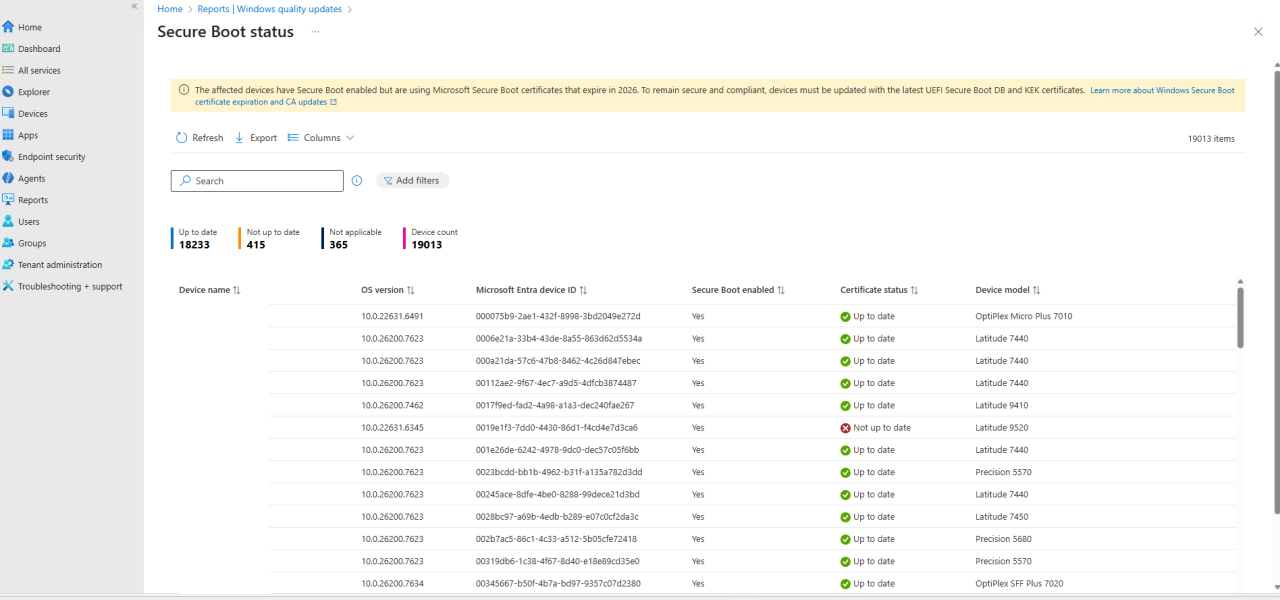The image size is (1280, 600).
Task: Sort by the Certificate status column
Action: (879, 290)
